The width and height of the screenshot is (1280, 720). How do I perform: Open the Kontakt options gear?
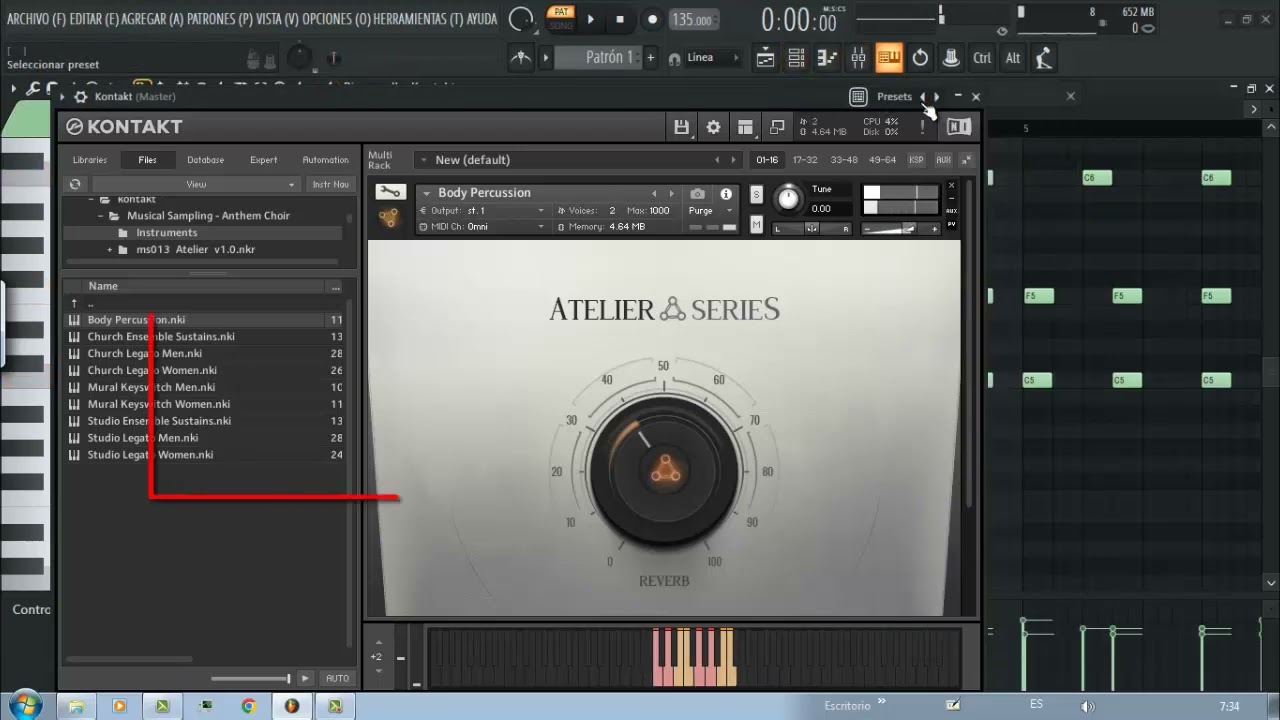tap(713, 127)
